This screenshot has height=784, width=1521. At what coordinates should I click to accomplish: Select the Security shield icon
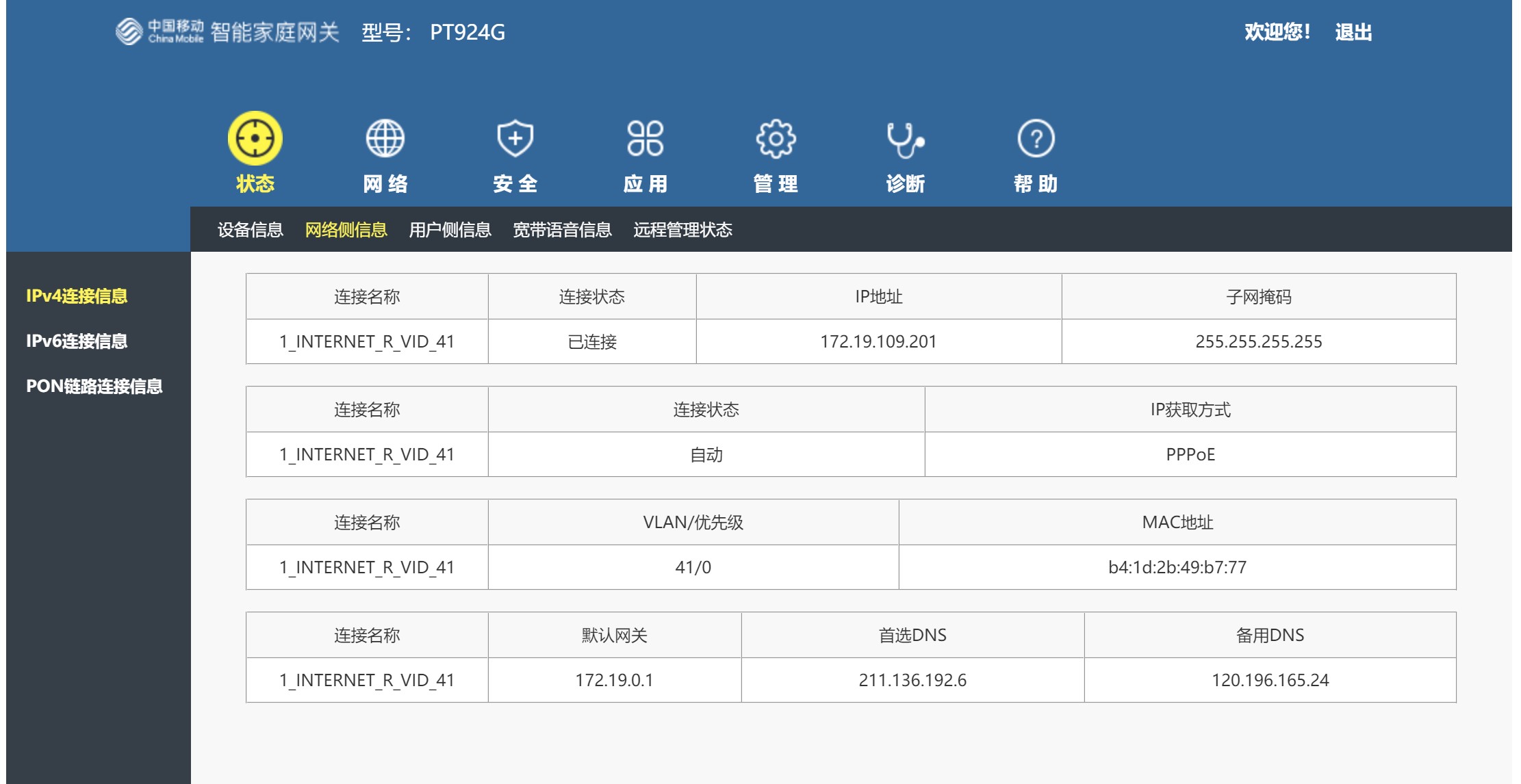[x=515, y=138]
